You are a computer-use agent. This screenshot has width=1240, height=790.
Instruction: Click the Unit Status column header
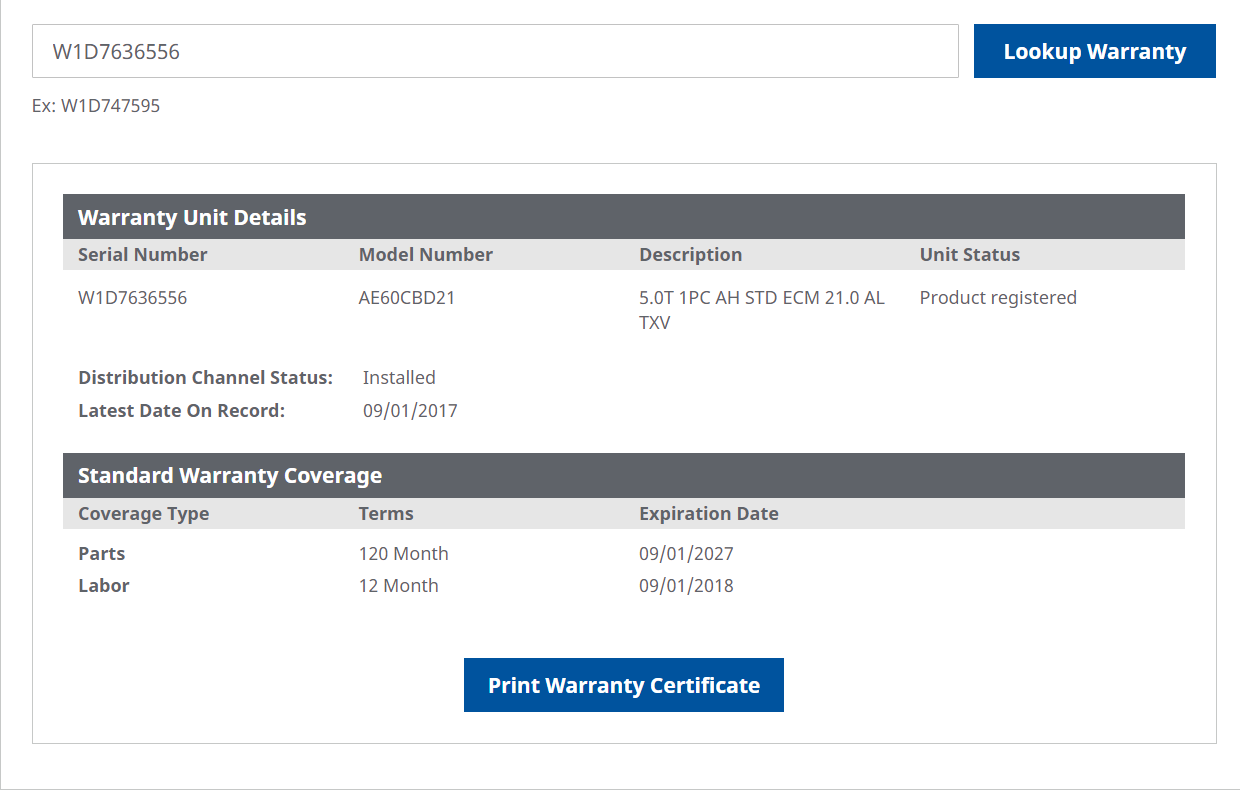970,254
